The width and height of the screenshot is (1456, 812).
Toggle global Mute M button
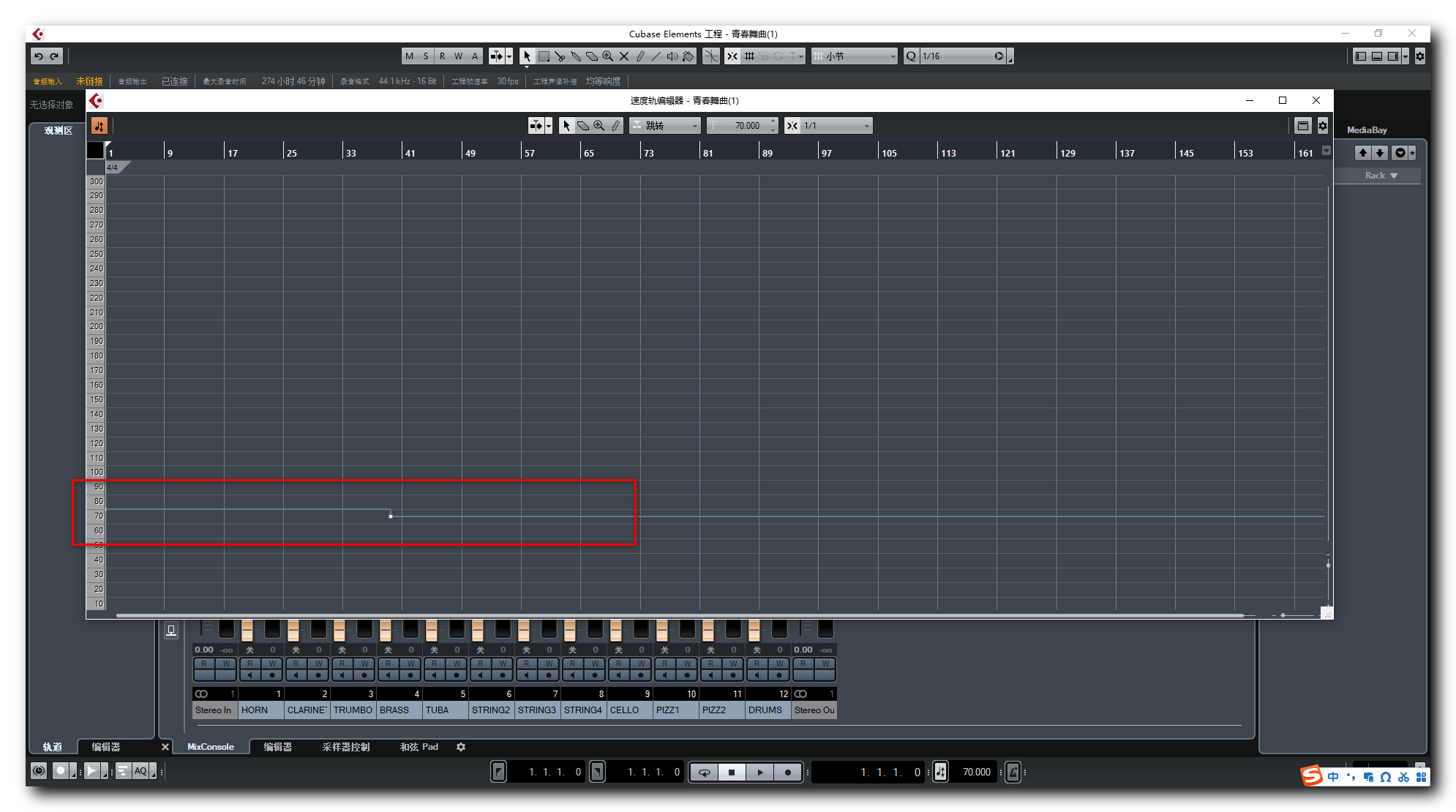tap(409, 56)
